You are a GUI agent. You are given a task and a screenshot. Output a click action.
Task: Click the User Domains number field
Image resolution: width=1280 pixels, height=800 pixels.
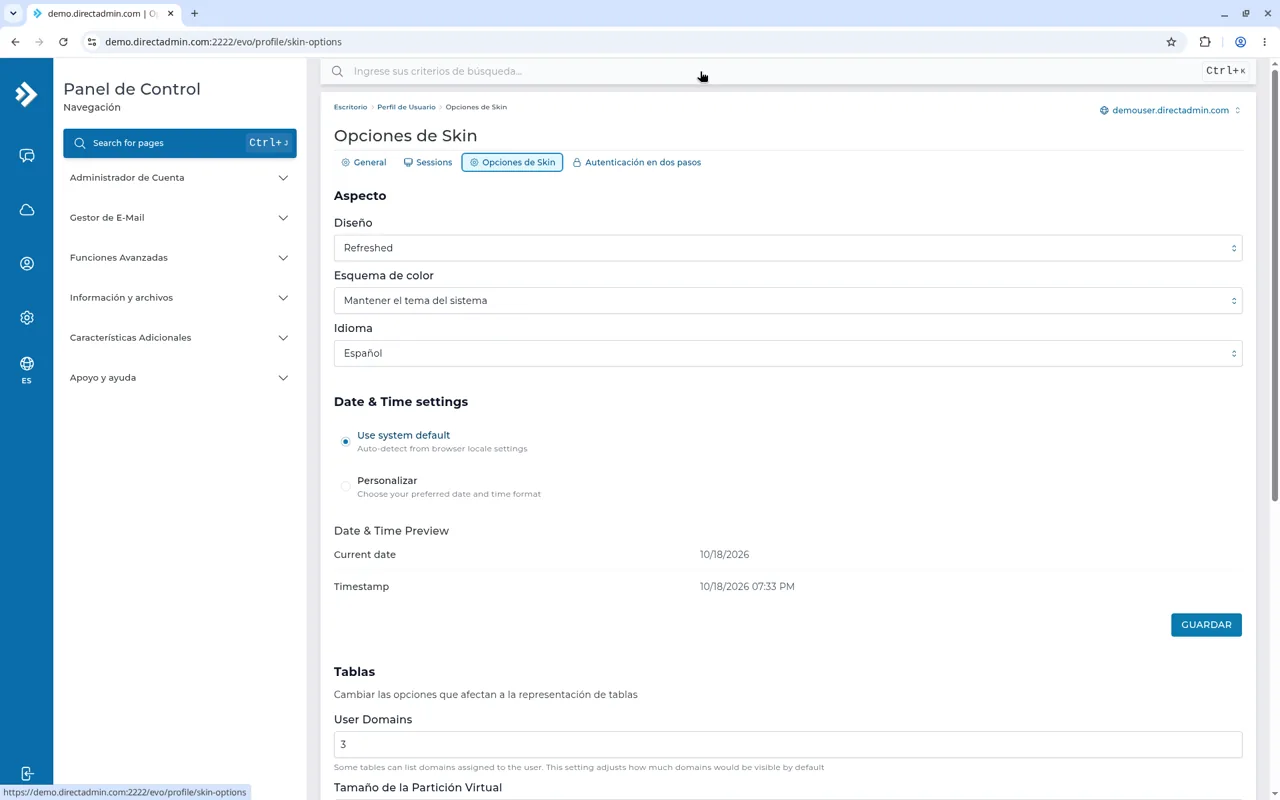tap(788, 745)
